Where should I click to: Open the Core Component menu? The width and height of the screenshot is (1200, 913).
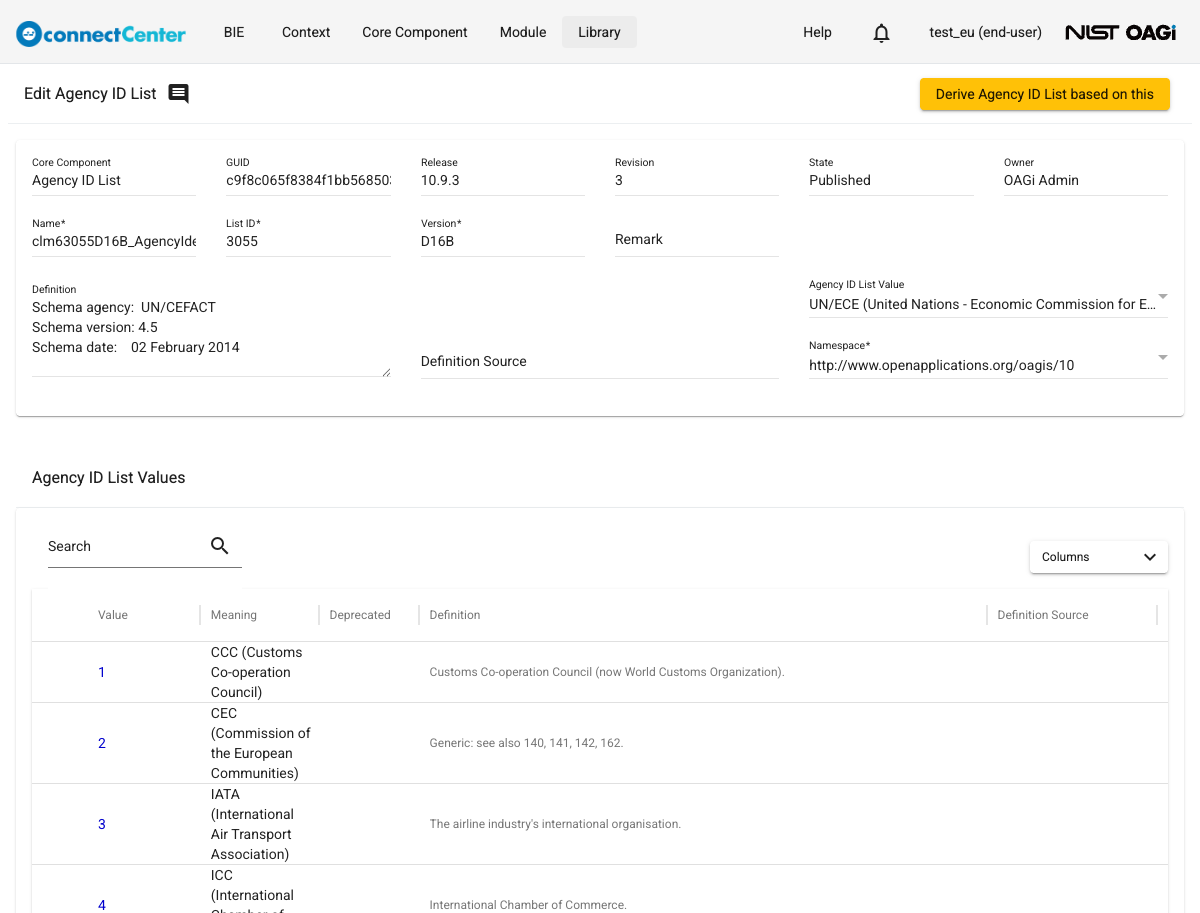415,32
